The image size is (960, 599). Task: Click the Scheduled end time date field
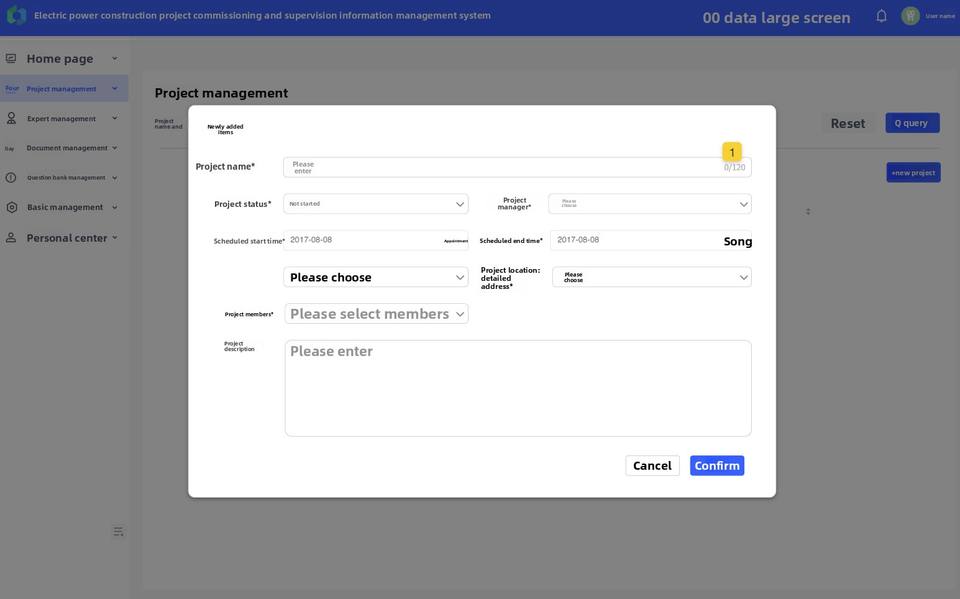click(651, 240)
